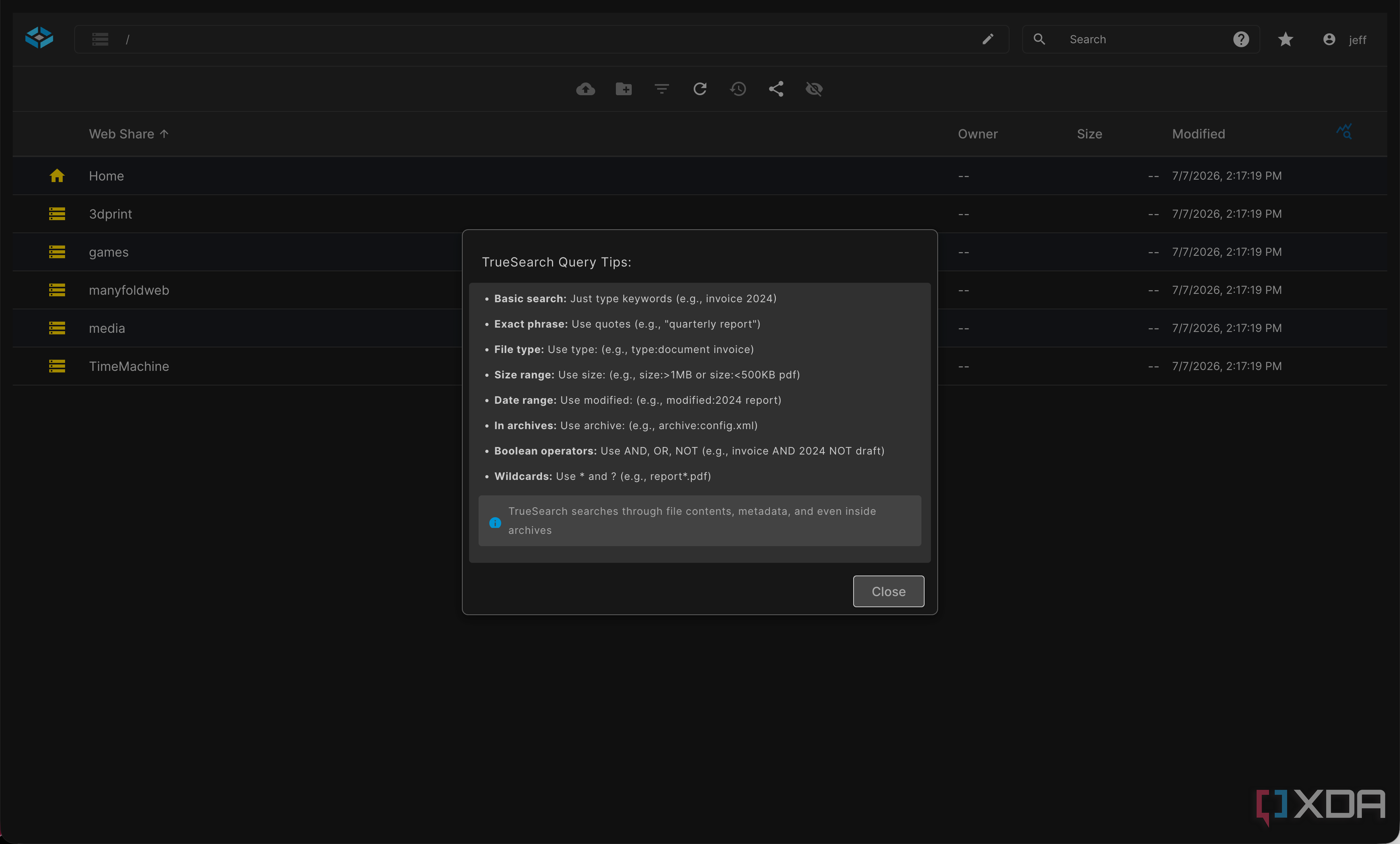Screen dimensions: 1400x844
Task: Click the TrueNAS WebShare logo
Action: tap(39, 38)
